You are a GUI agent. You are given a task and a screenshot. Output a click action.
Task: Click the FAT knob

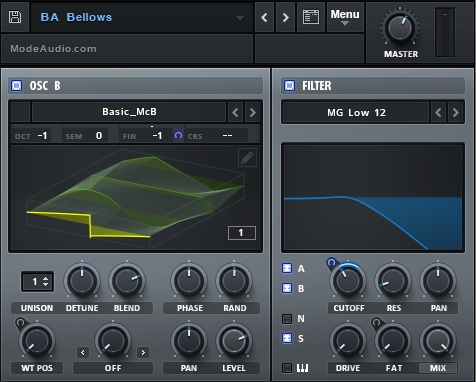click(x=393, y=340)
